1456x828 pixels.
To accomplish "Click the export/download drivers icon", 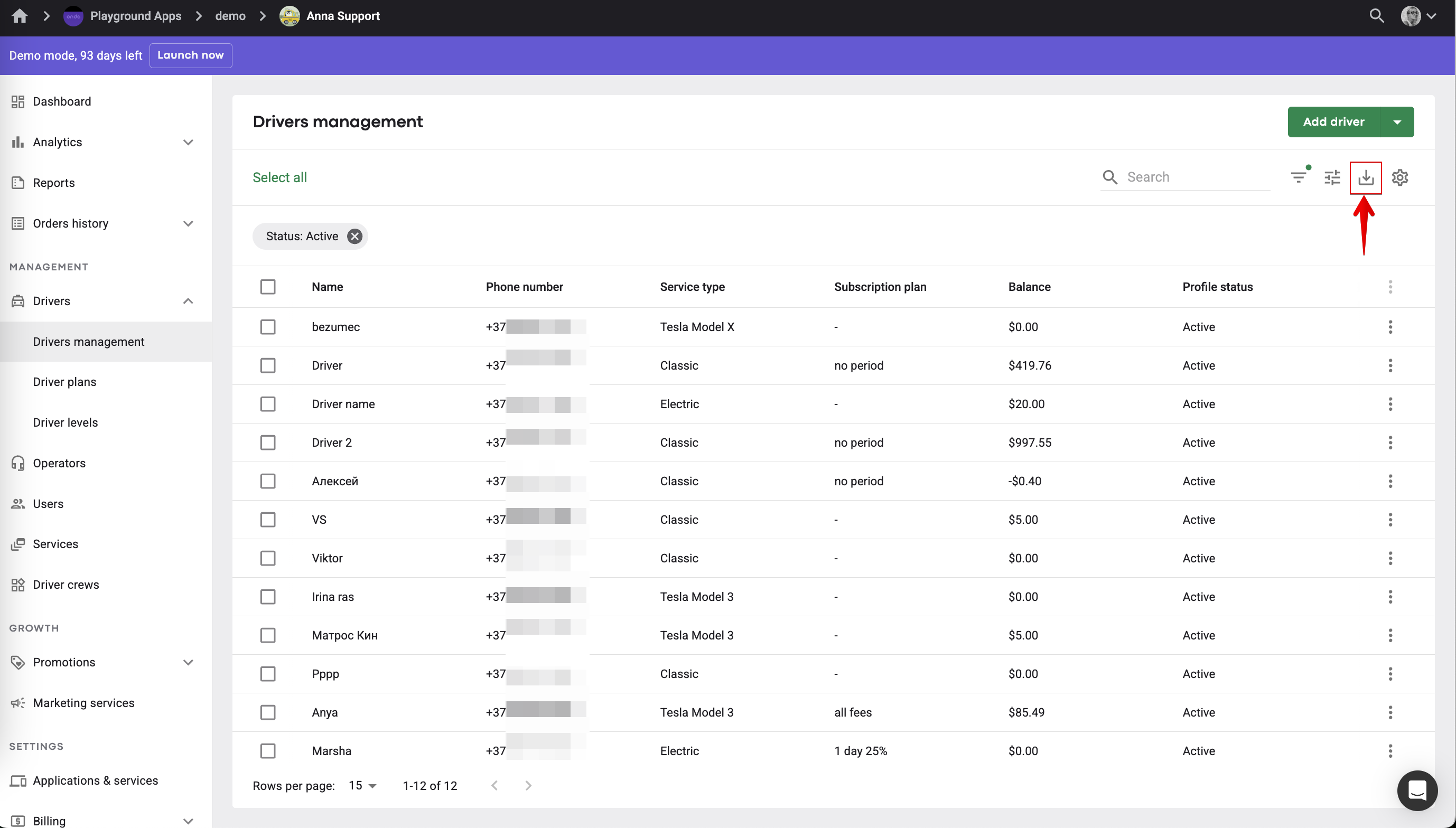I will coord(1365,177).
